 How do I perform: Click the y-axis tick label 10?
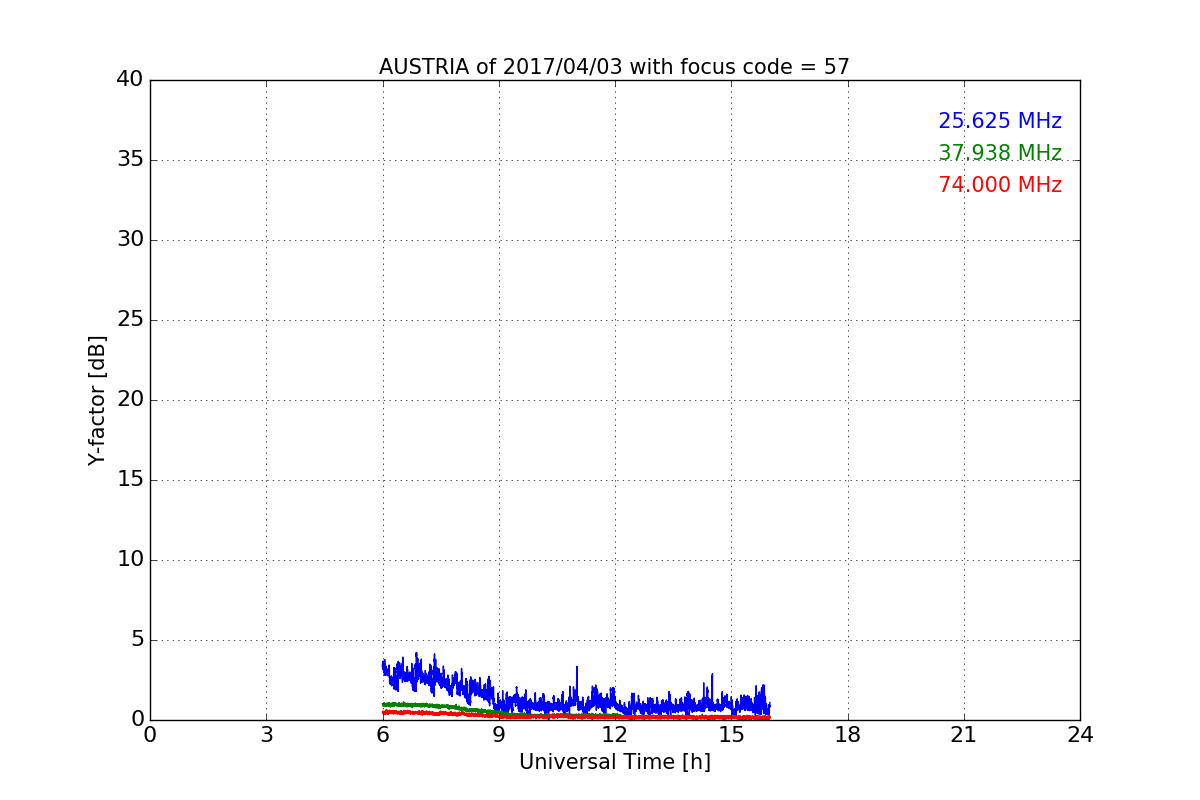(130, 560)
